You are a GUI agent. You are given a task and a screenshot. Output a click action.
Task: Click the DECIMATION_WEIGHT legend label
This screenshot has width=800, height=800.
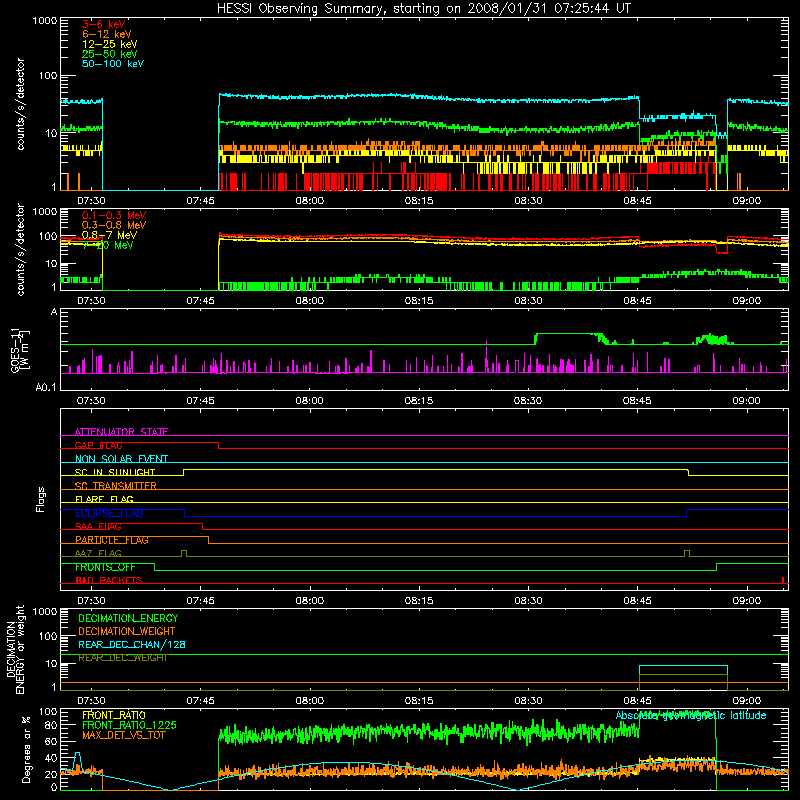pyautogui.click(x=127, y=631)
